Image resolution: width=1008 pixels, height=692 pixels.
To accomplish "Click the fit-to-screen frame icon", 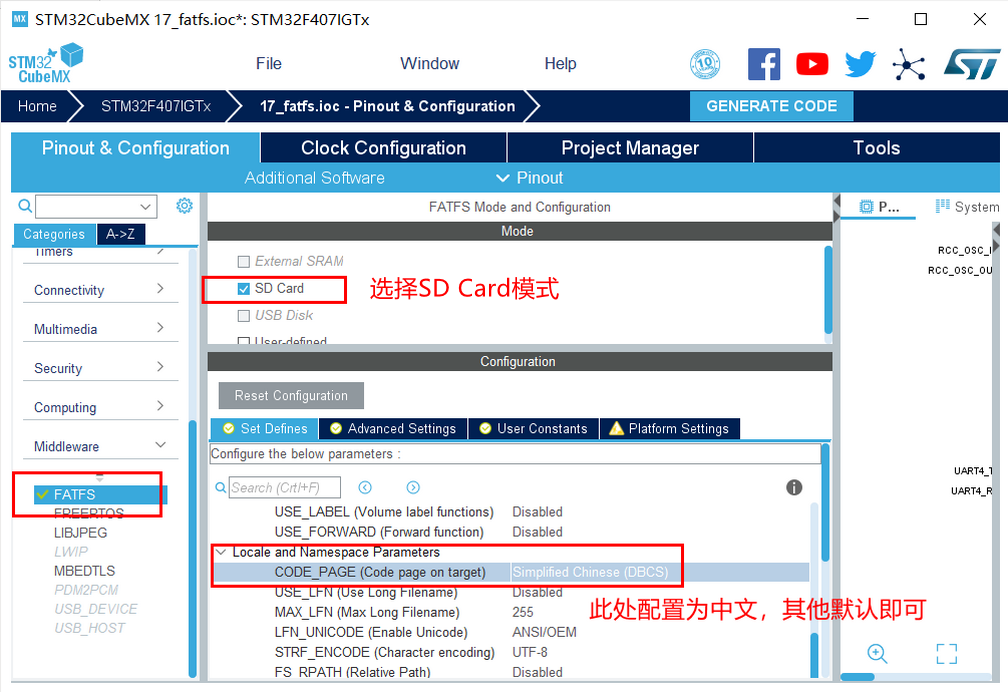I will point(946,654).
